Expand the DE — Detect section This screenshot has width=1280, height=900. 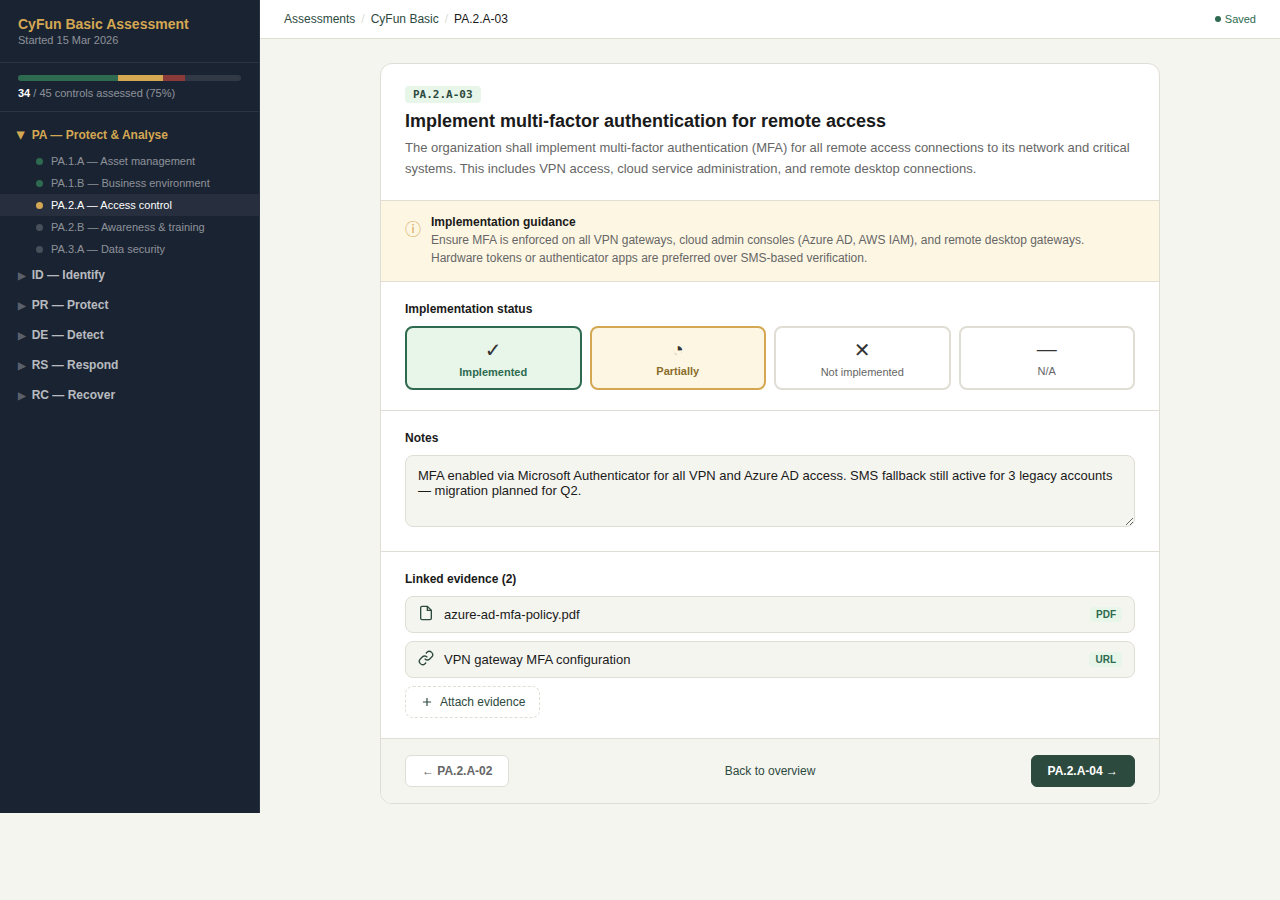68,335
